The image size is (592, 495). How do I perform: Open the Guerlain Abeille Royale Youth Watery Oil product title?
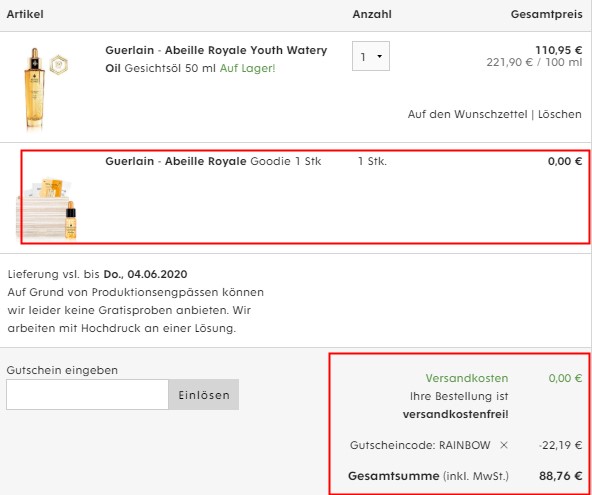click(x=216, y=59)
